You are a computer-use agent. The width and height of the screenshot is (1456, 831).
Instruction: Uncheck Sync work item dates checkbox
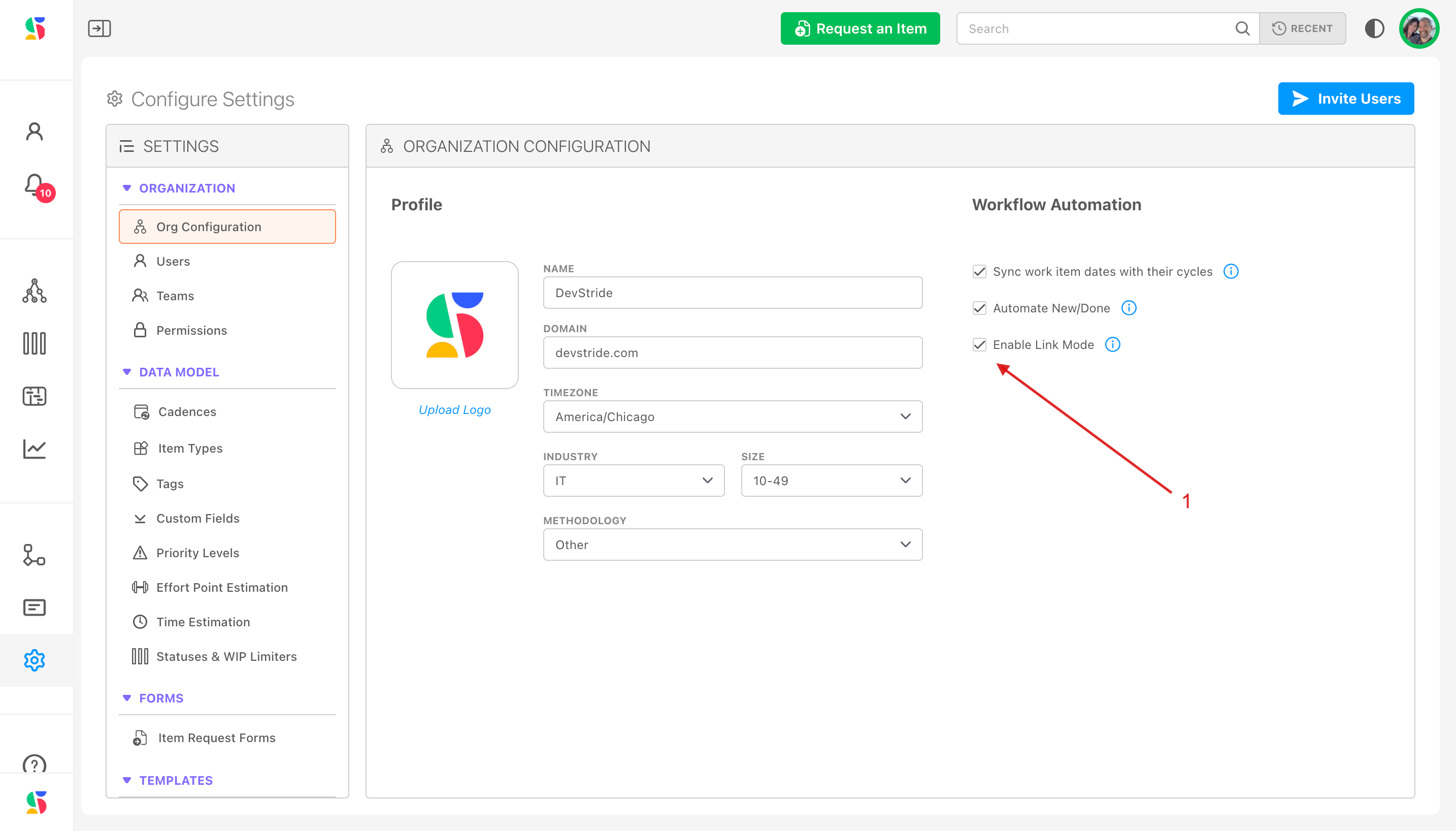point(979,272)
